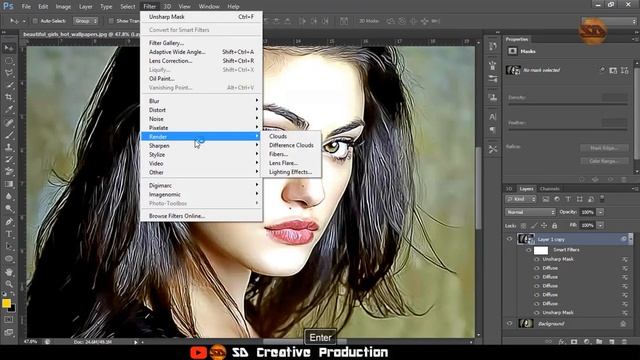
Task: Select the Dodge tool
Action: 9,209
